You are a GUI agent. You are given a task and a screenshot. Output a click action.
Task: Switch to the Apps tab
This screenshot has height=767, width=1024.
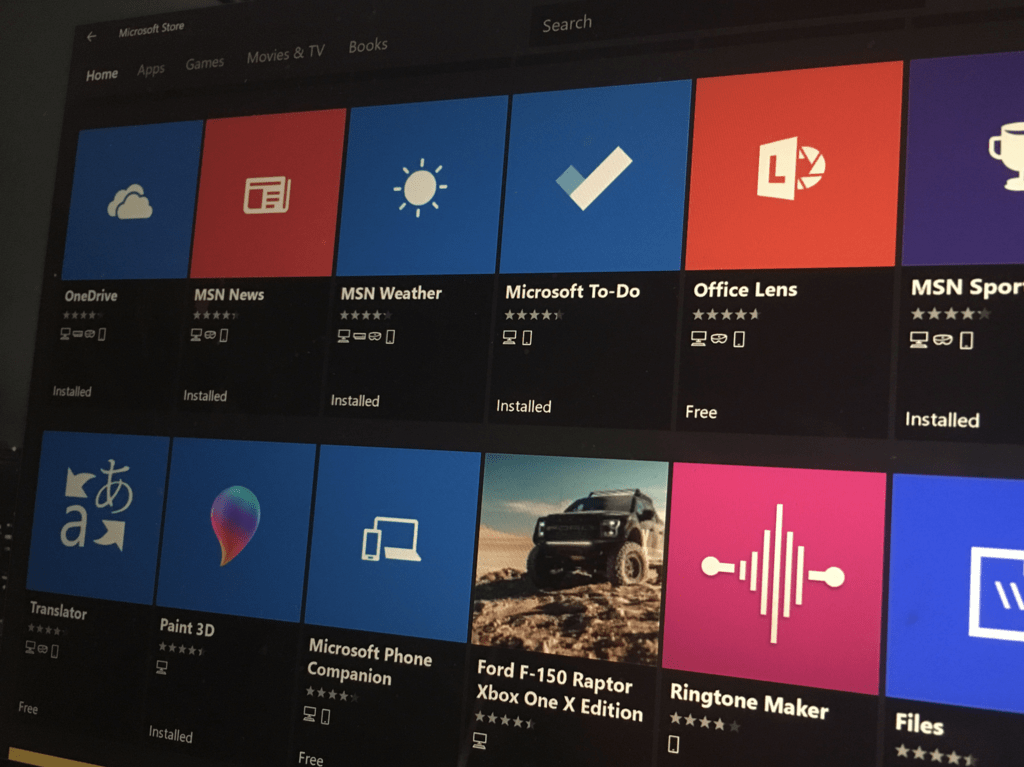(x=151, y=70)
